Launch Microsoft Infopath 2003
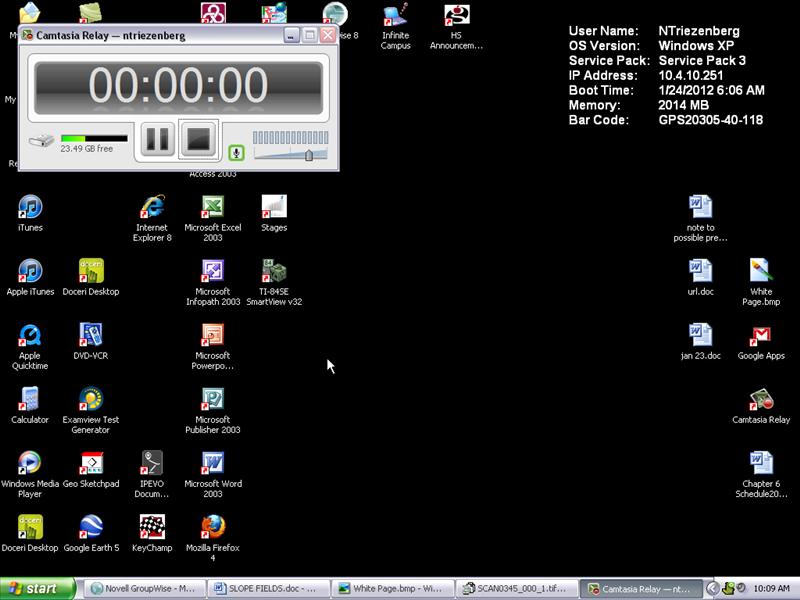This screenshot has height=600, width=800. pos(213,282)
